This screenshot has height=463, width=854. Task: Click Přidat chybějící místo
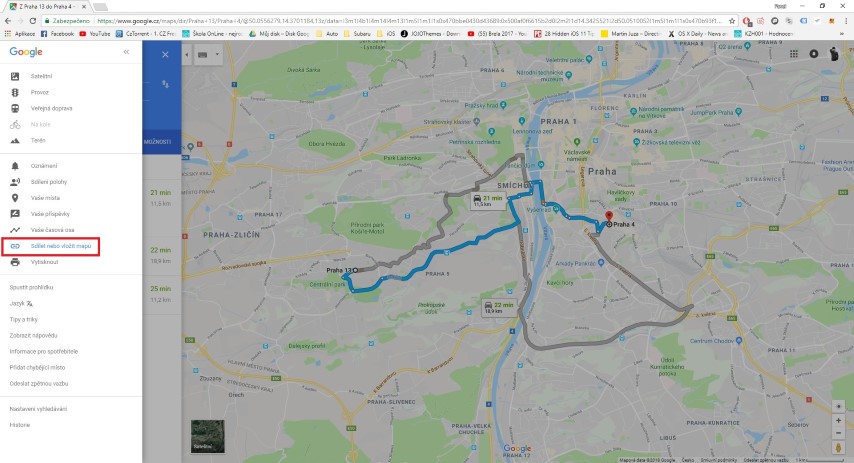[x=37, y=368]
